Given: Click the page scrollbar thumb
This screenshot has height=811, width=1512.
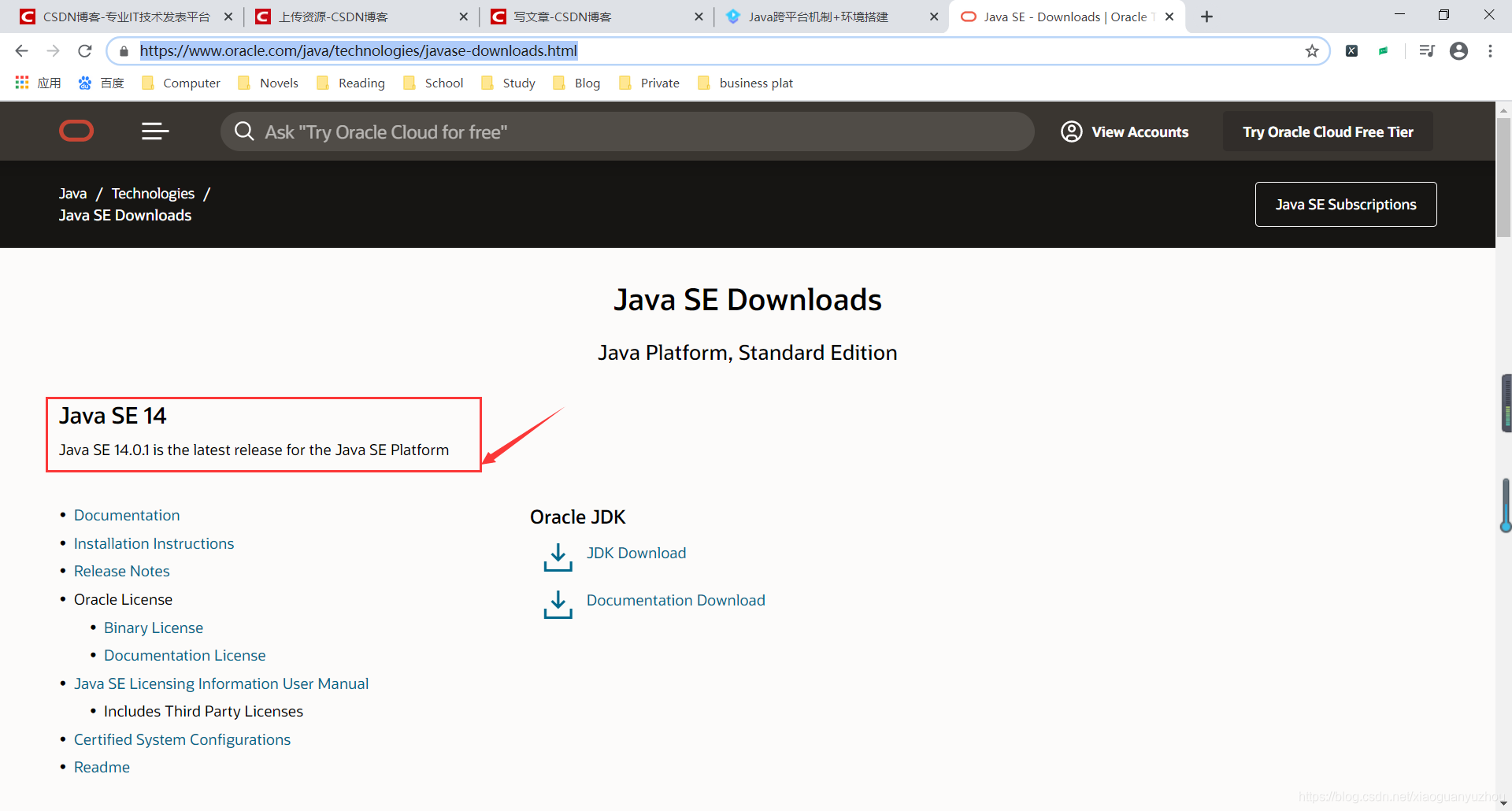Looking at the screenshot, I should coord(1503,177).
